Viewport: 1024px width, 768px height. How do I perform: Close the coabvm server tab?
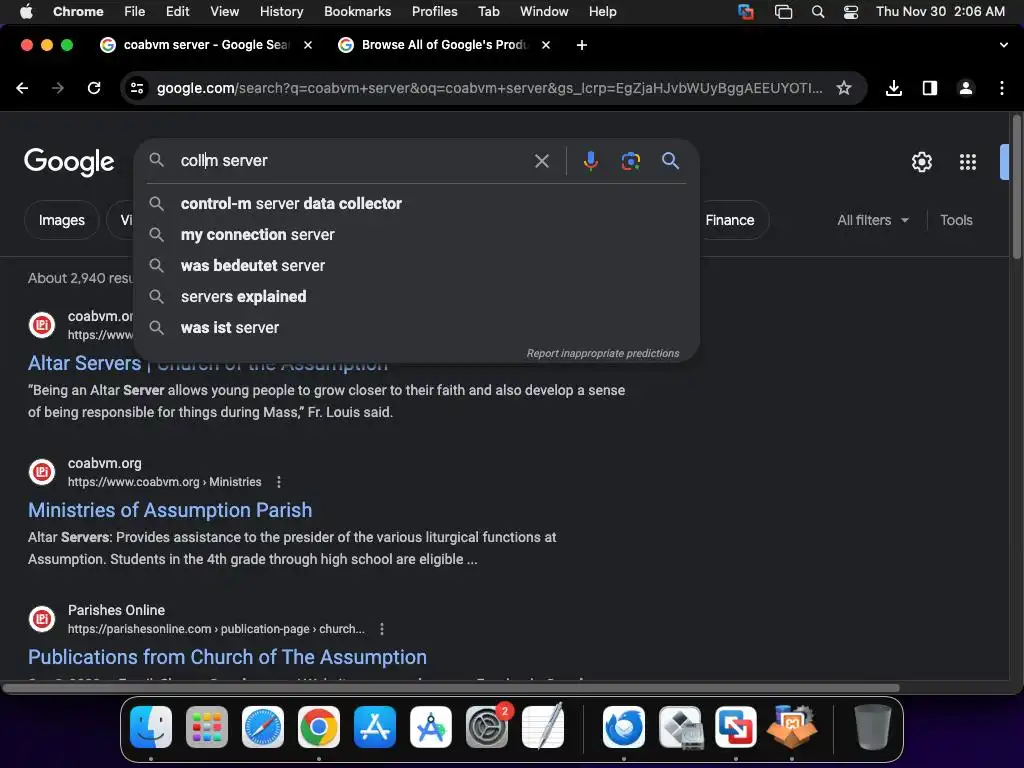[x=308, y=44]
